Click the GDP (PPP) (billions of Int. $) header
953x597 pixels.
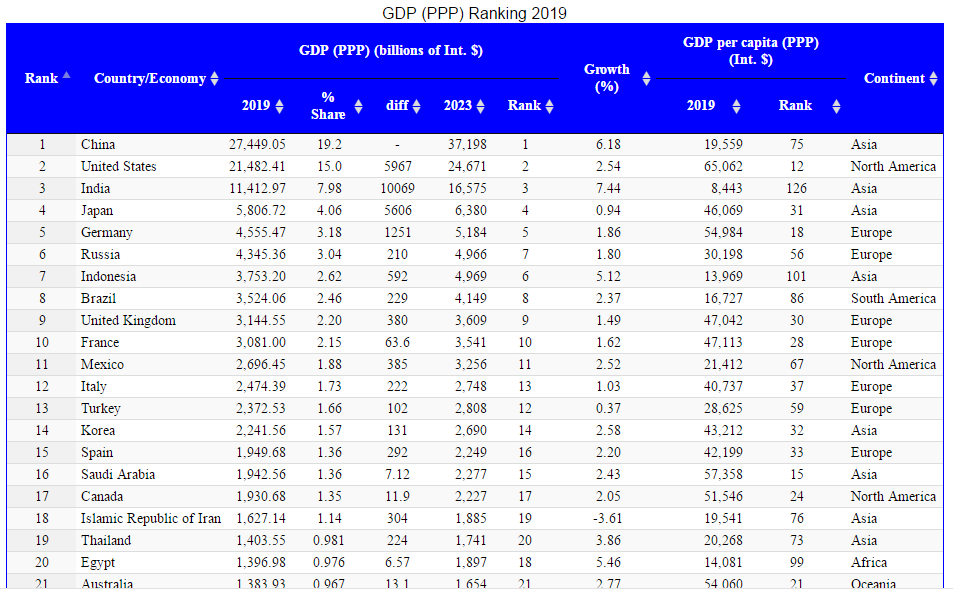coord(391,51)
